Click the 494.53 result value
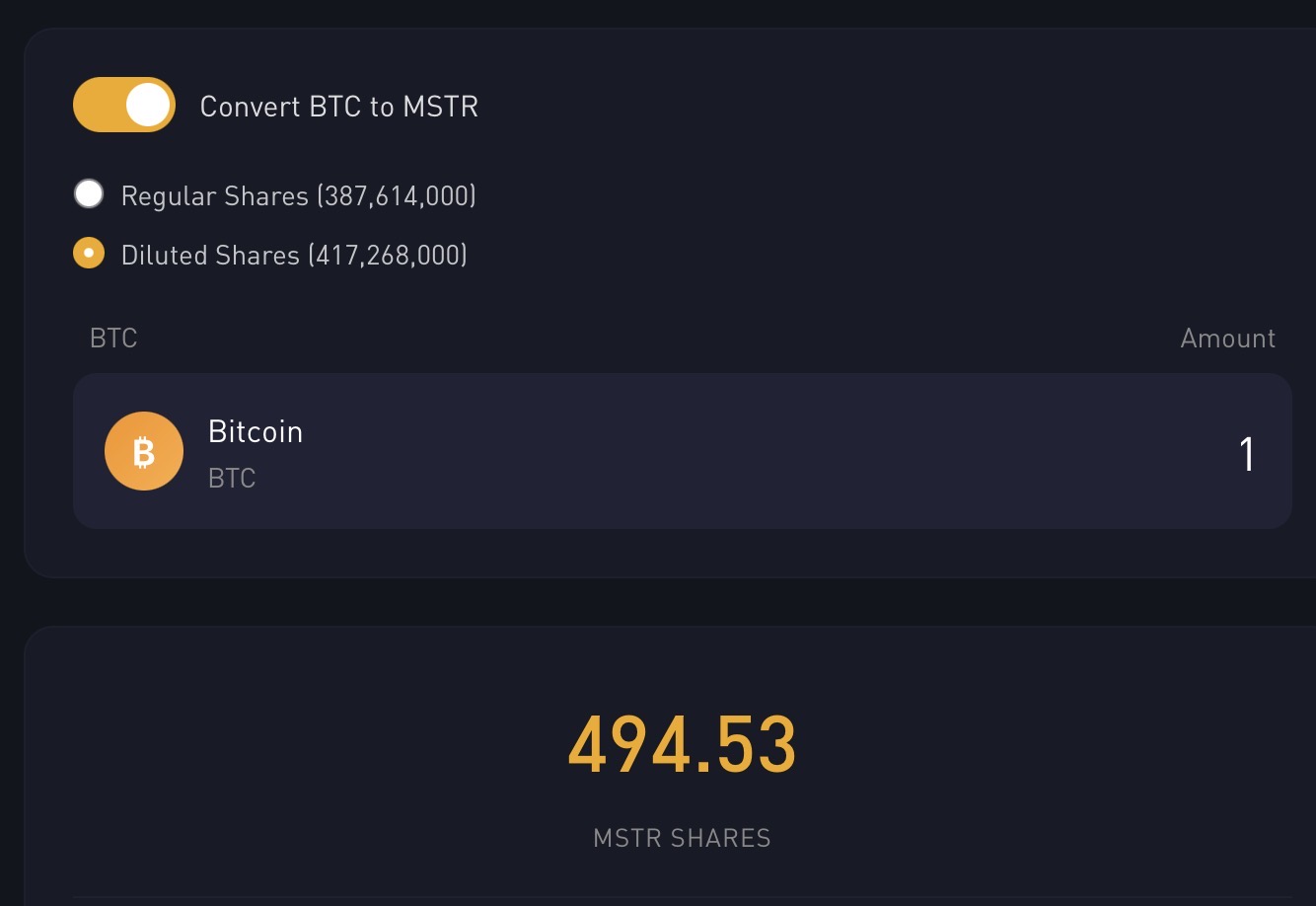 click(x=683, y=745)
